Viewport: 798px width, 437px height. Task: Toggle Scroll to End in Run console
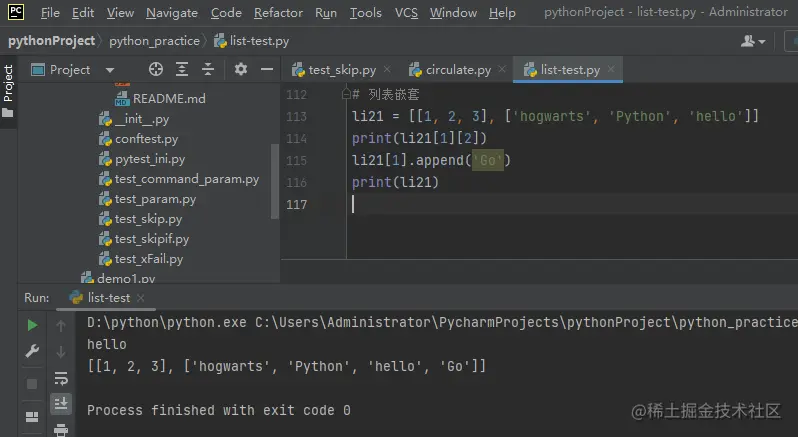pyautogui.click(x=61, y=403)
